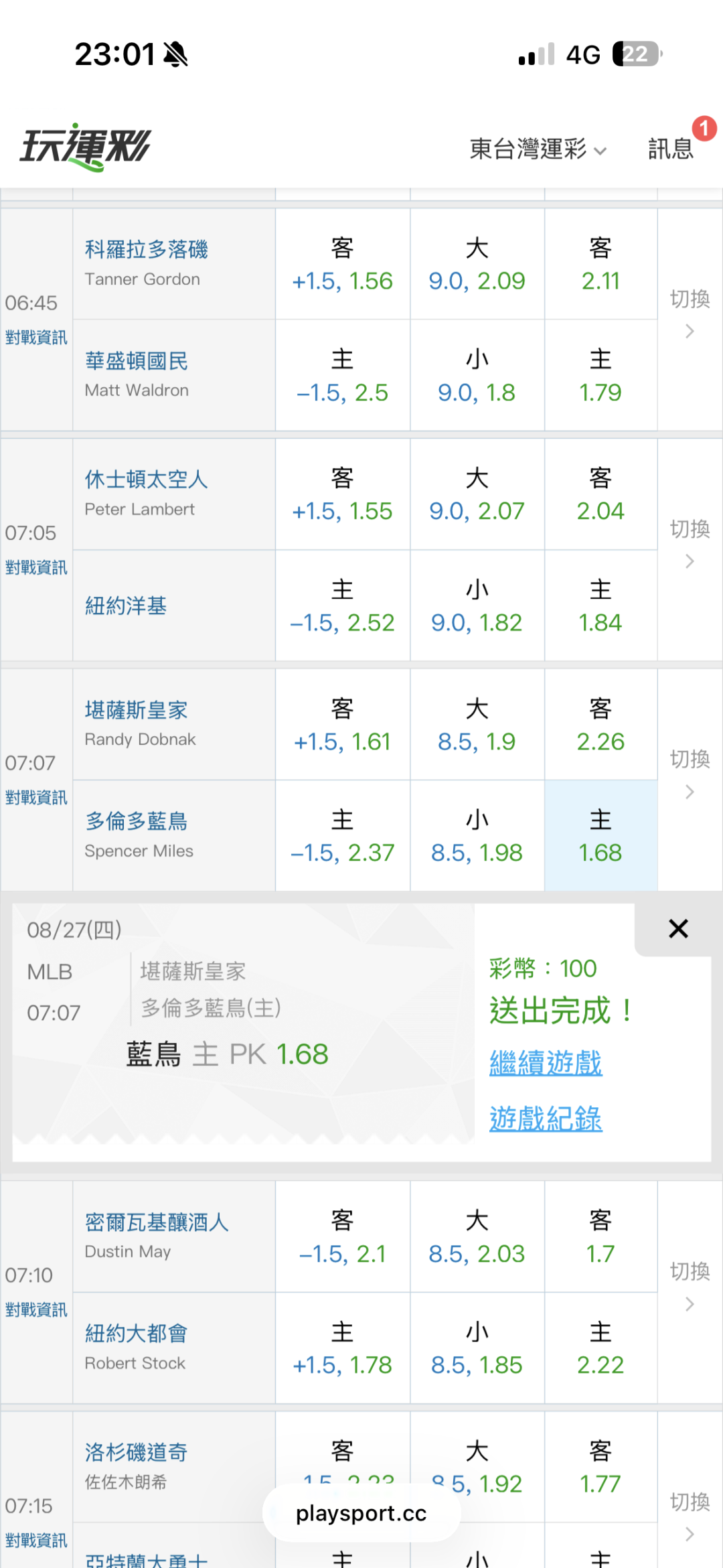The width and height of the screenshot is (723, 1568).
Task: Pick 休士頓太空人 +1.5 spread at 1.55
Action: (x=342, y=494)
